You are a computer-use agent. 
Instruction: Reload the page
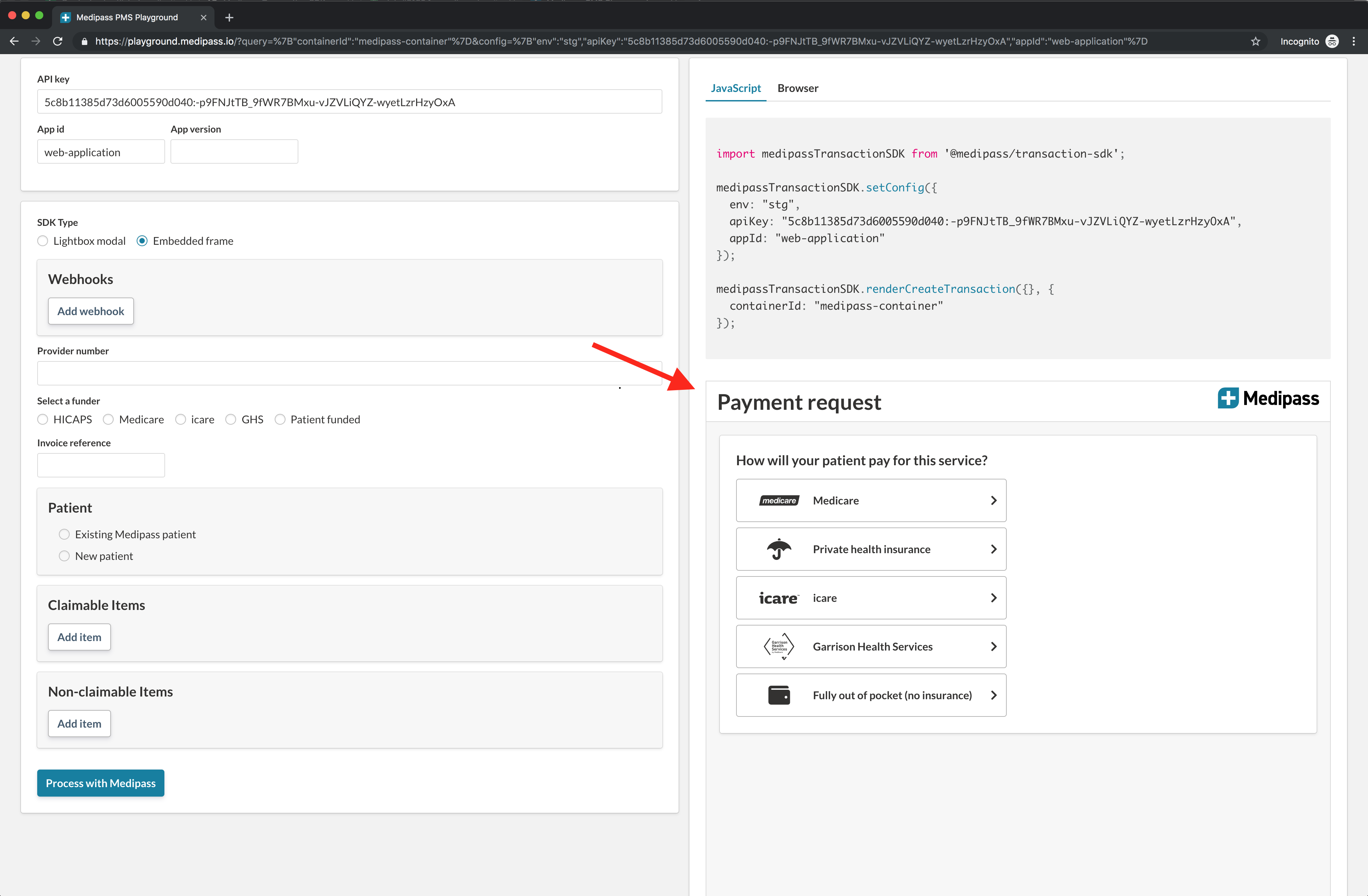point(58,41)
